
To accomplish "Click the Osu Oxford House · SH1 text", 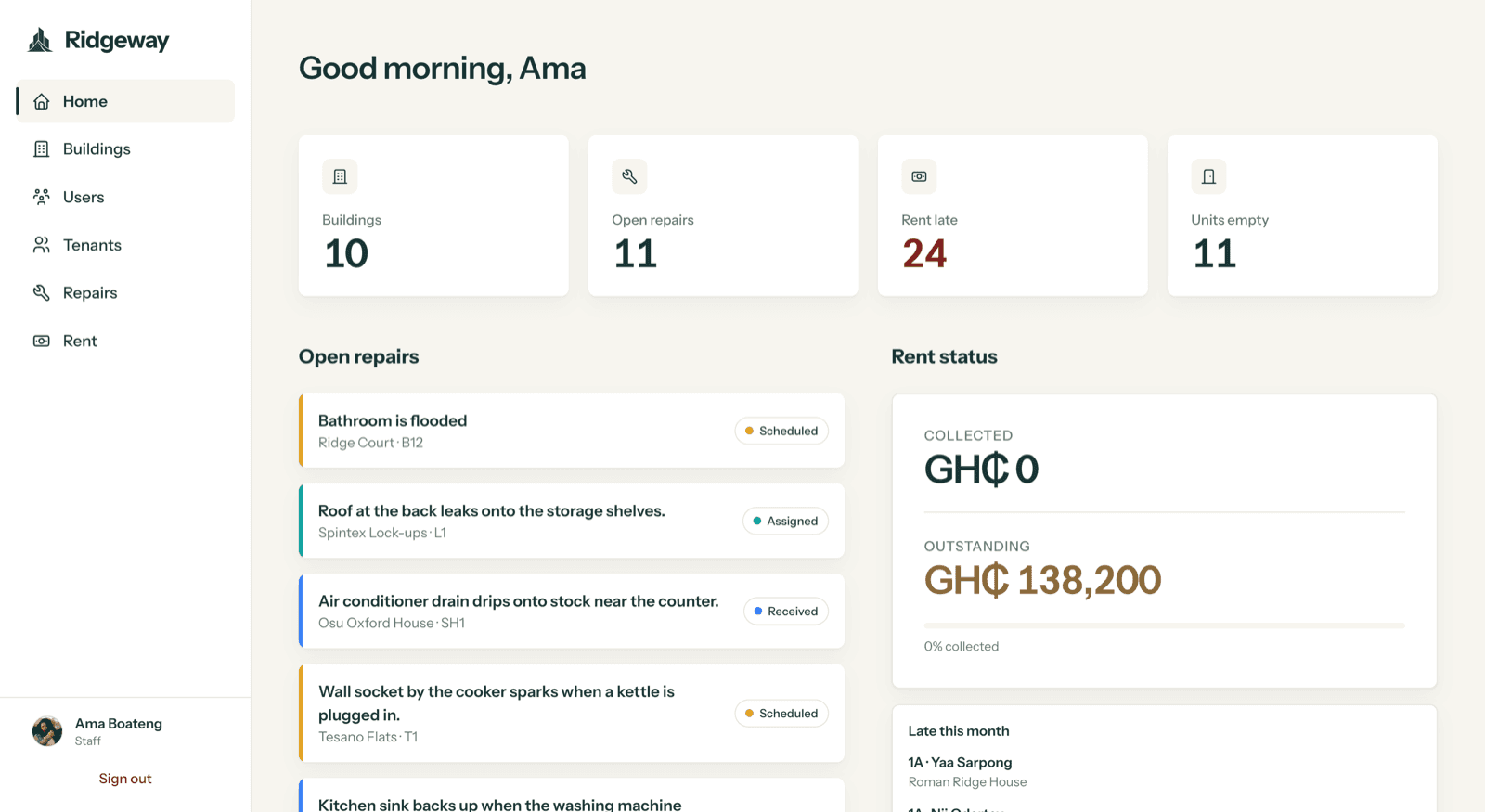I will tap(392, 623).
